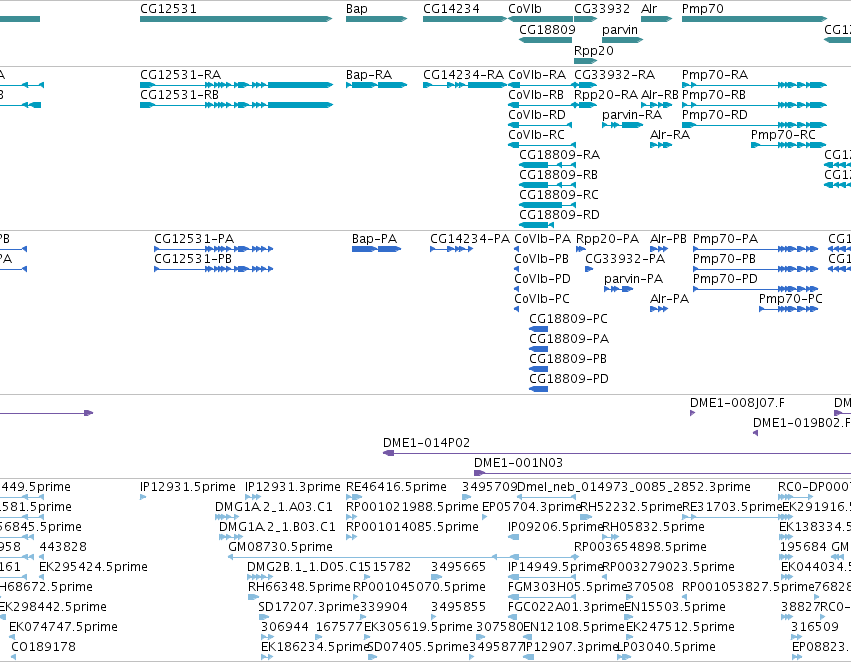Click the Bap gene label
This screenshot has width=851, height=662.
tap(357, 9)
